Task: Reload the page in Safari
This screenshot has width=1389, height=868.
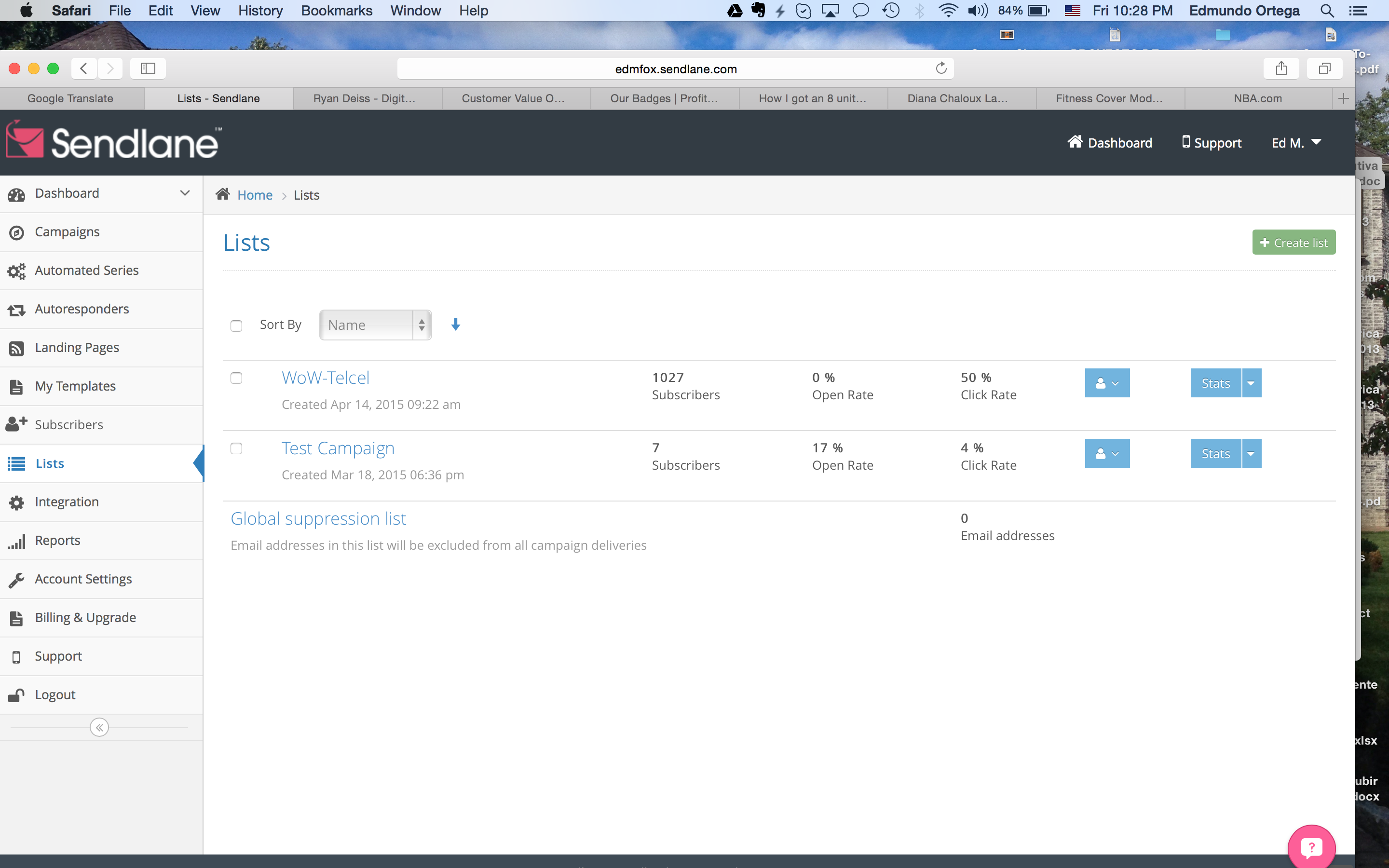Action: coord(941,68)
